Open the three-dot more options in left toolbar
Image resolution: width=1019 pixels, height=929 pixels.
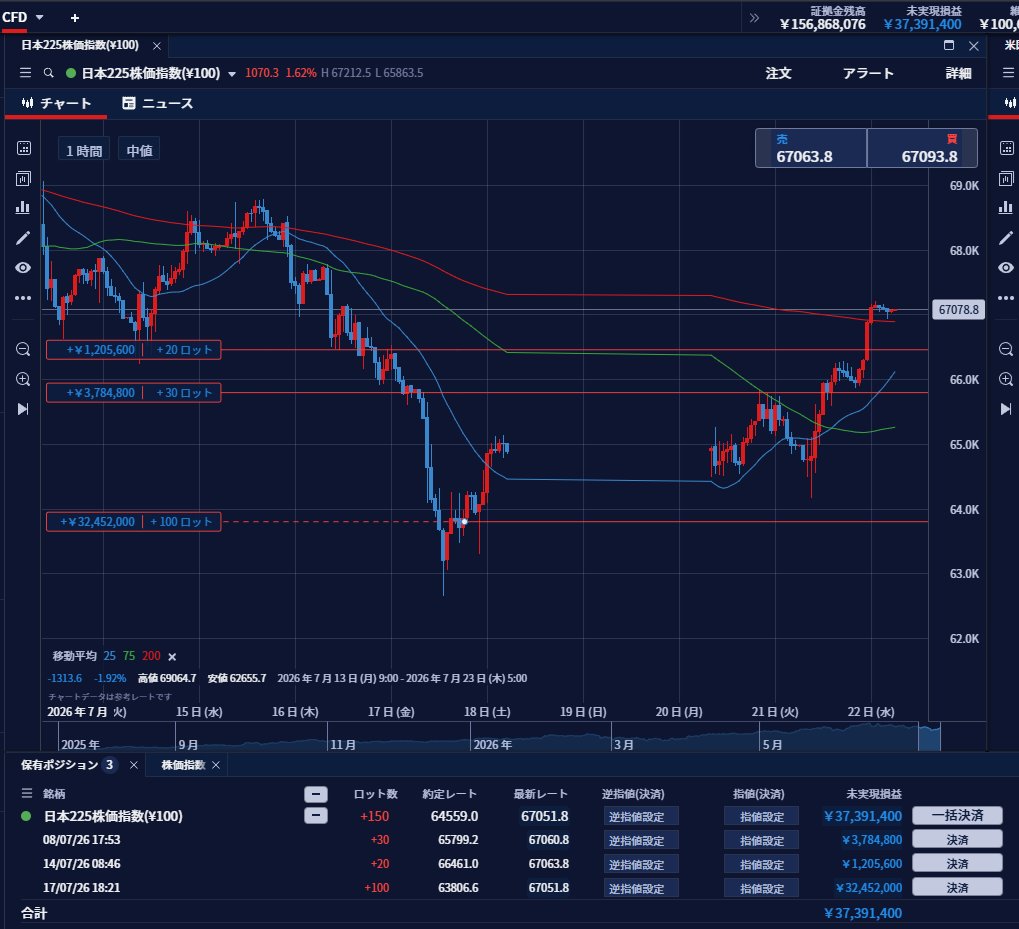(23, 298)
